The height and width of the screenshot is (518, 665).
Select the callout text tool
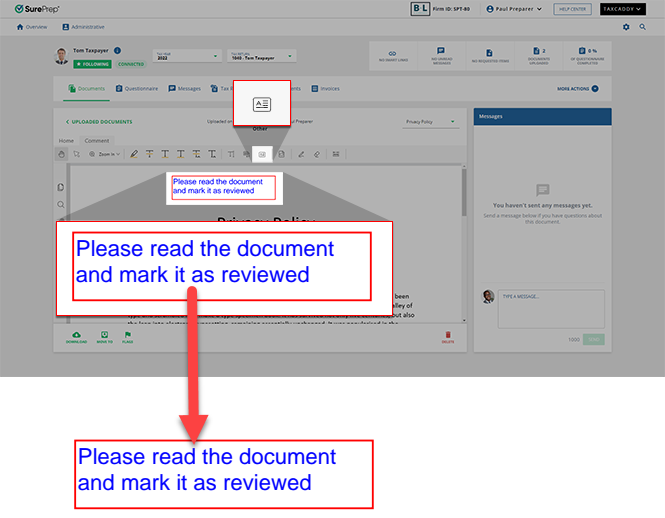click(x=246, y=154)
